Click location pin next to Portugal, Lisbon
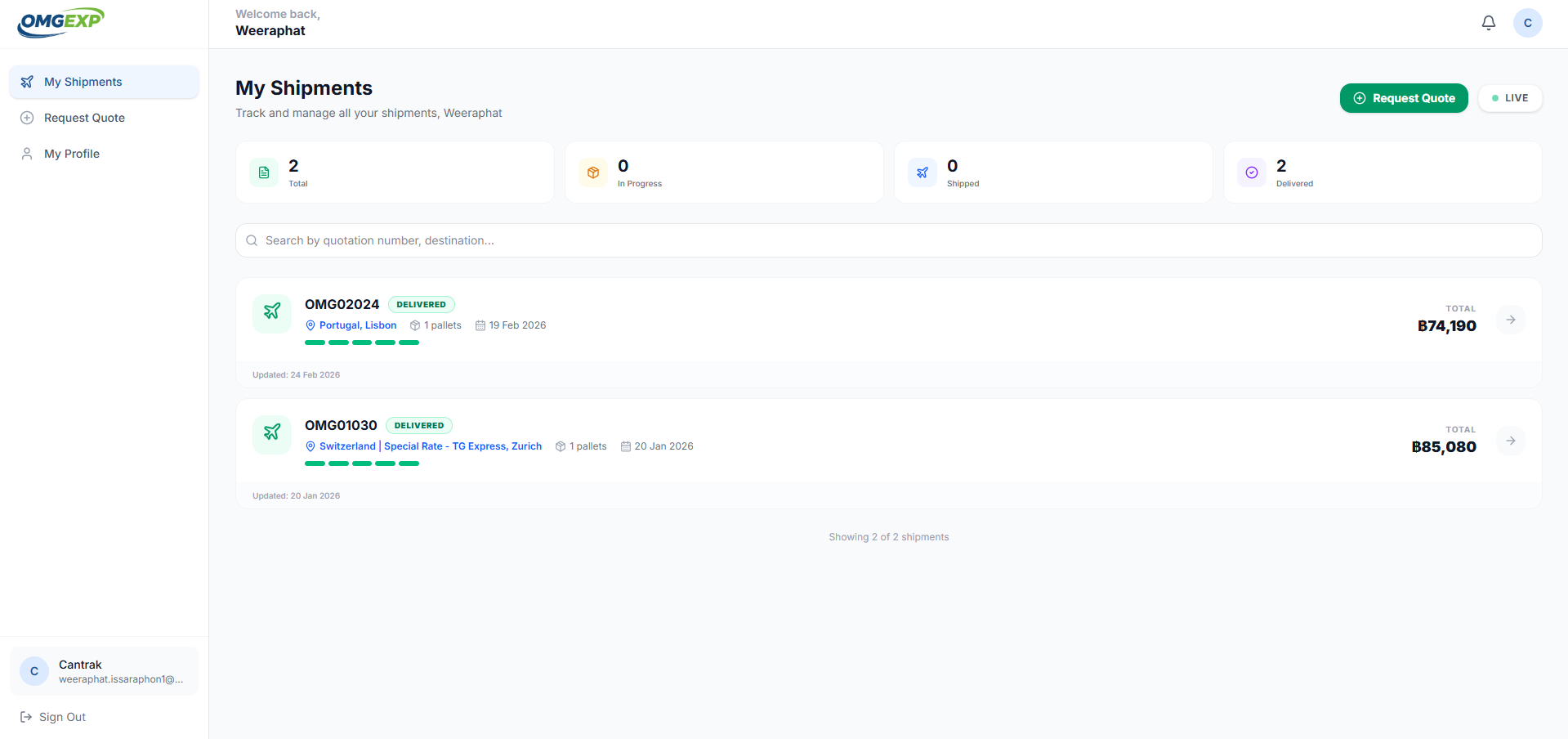The height and width of the screenshot is (739, 1568). (x=310, y=325)
